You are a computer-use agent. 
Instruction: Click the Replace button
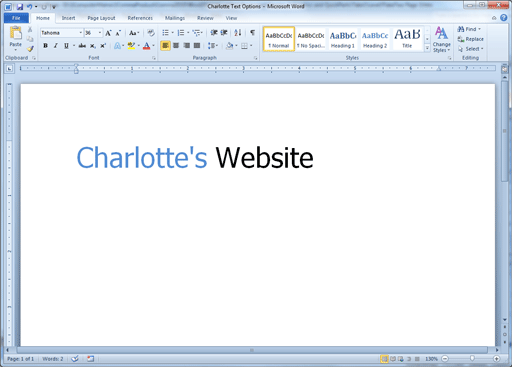coord(471,39)
